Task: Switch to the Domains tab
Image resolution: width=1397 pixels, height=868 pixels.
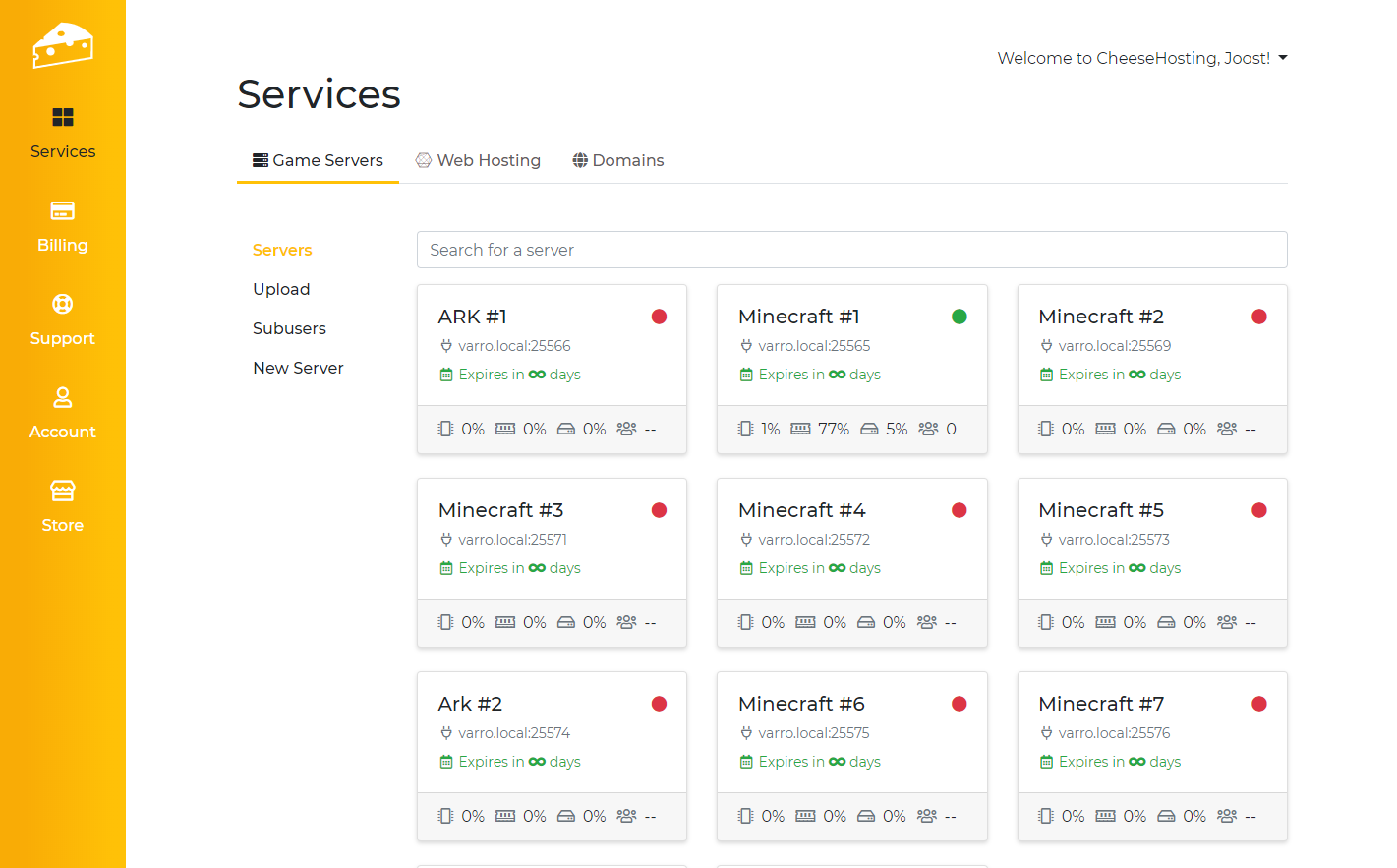Action: pyautogui.click(x=618, y=160)
